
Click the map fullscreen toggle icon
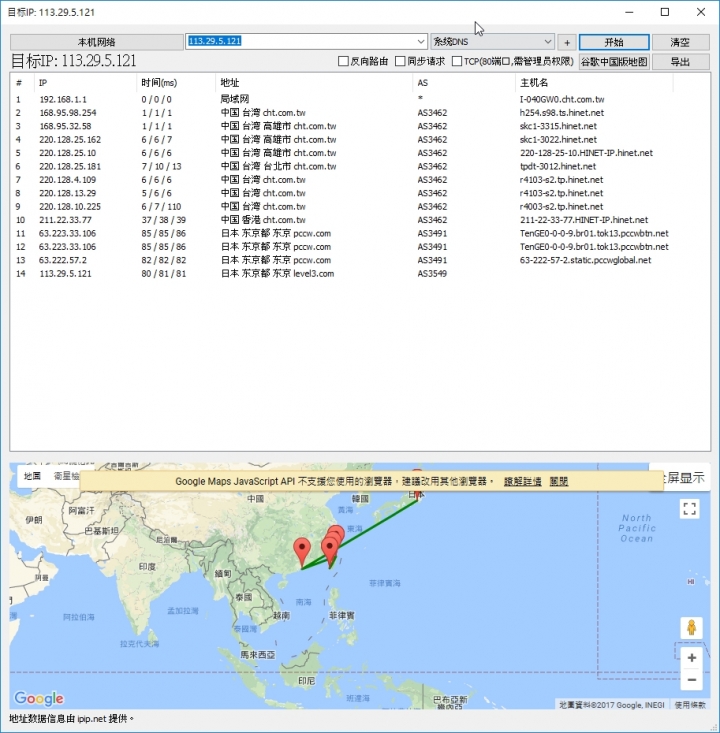689,509
